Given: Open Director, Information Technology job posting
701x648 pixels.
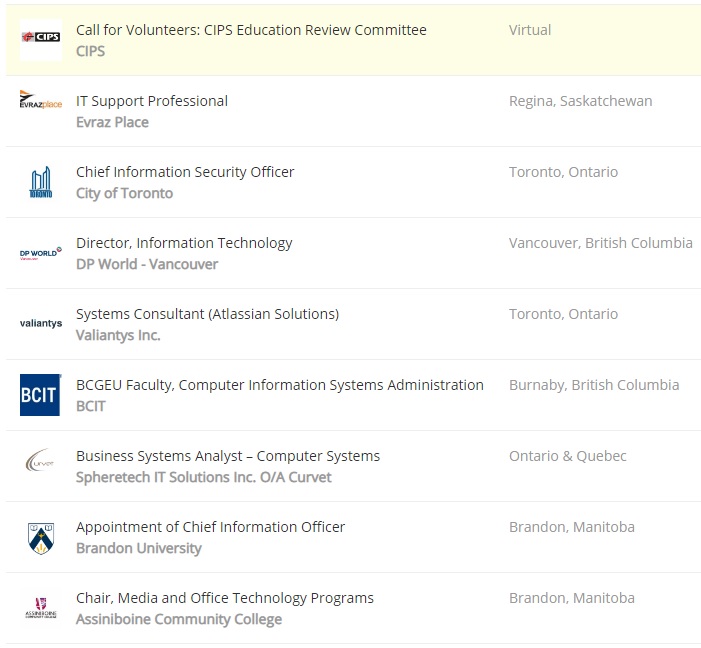Looking at the screenshot, I should coord(184,243).
